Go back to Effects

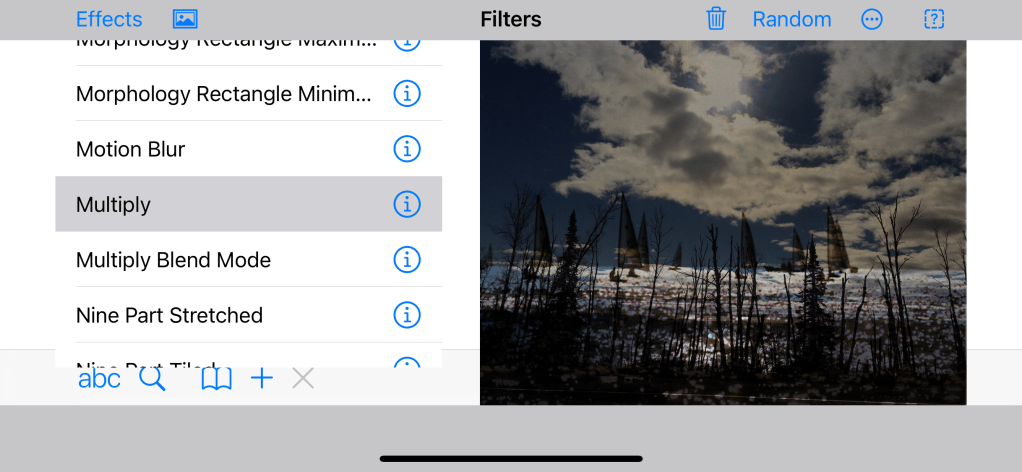109,20
